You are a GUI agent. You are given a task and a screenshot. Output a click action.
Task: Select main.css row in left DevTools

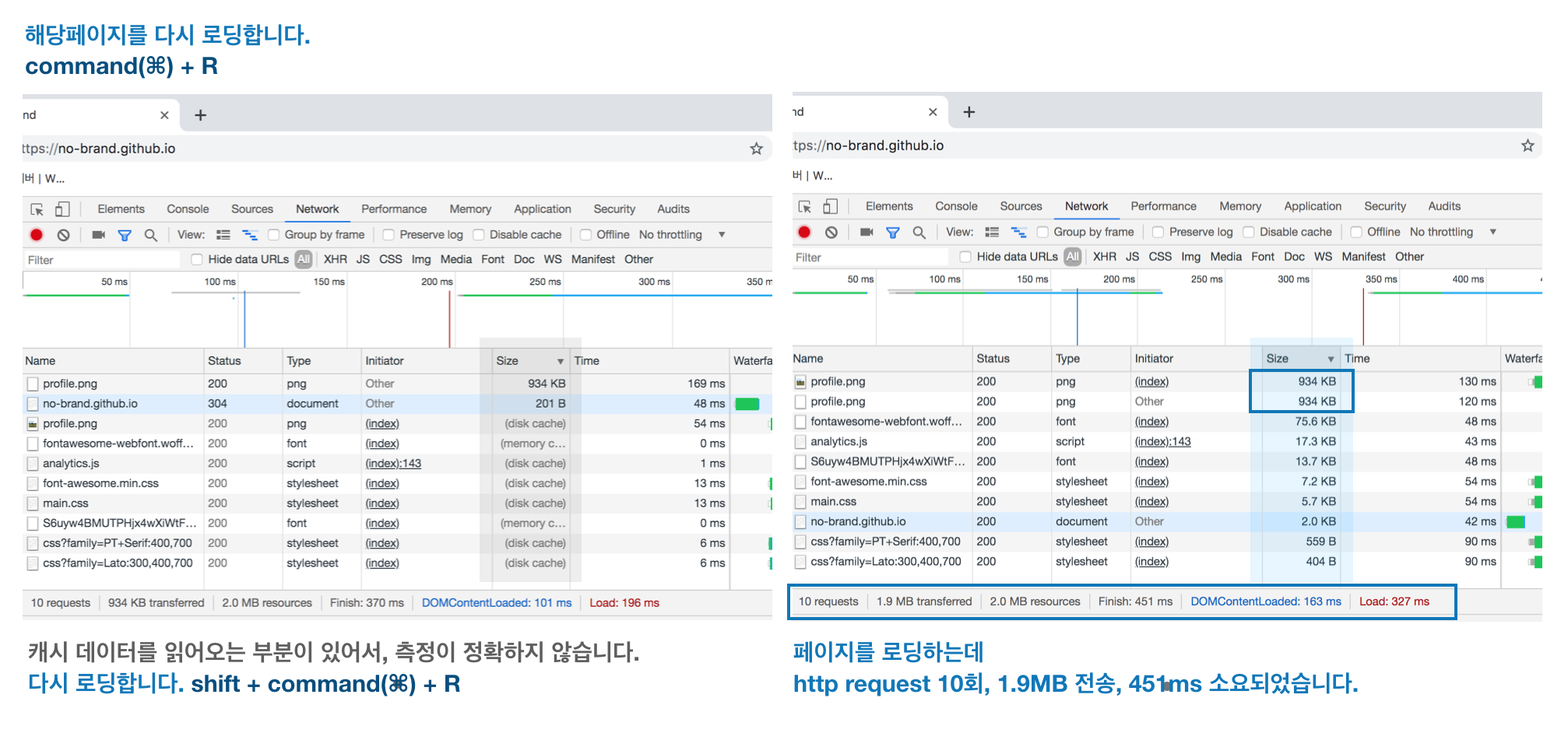coord(397,503)
